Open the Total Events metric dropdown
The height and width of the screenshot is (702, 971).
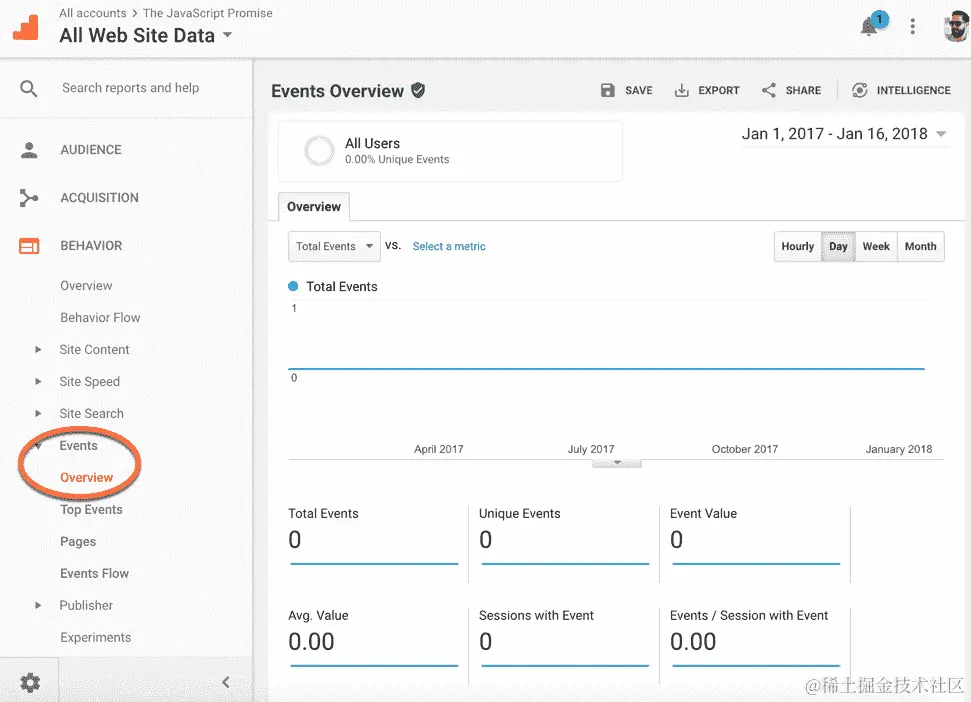coord(334,246)
